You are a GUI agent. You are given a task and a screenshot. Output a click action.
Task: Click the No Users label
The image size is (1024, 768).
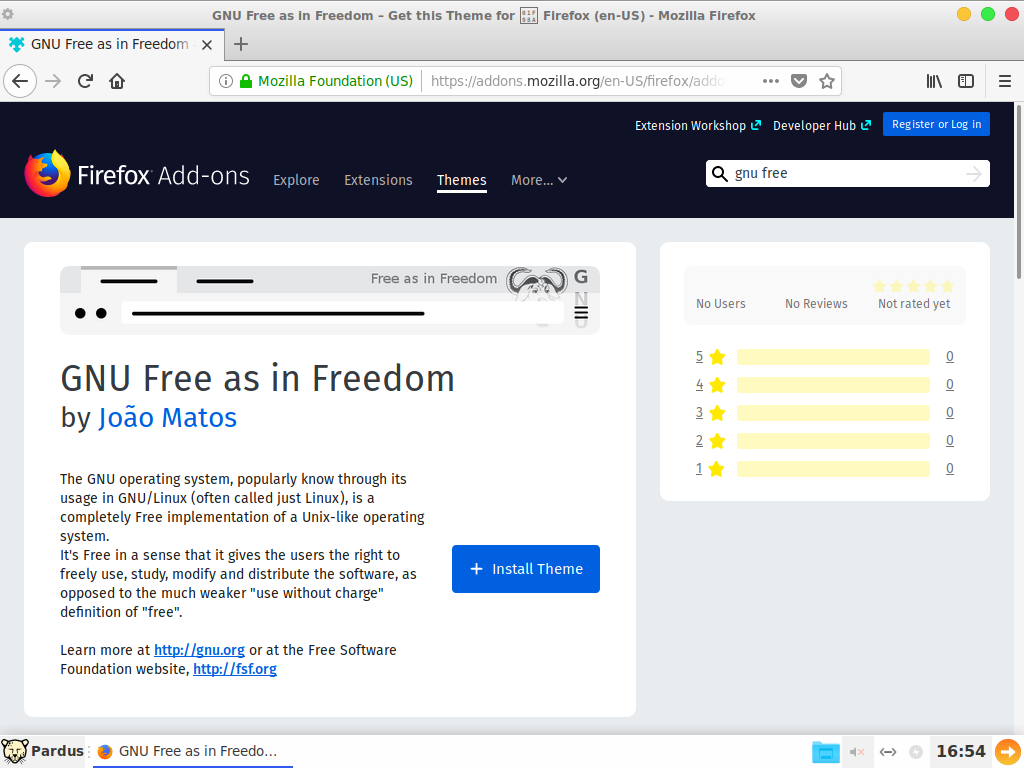click(720, 304)
